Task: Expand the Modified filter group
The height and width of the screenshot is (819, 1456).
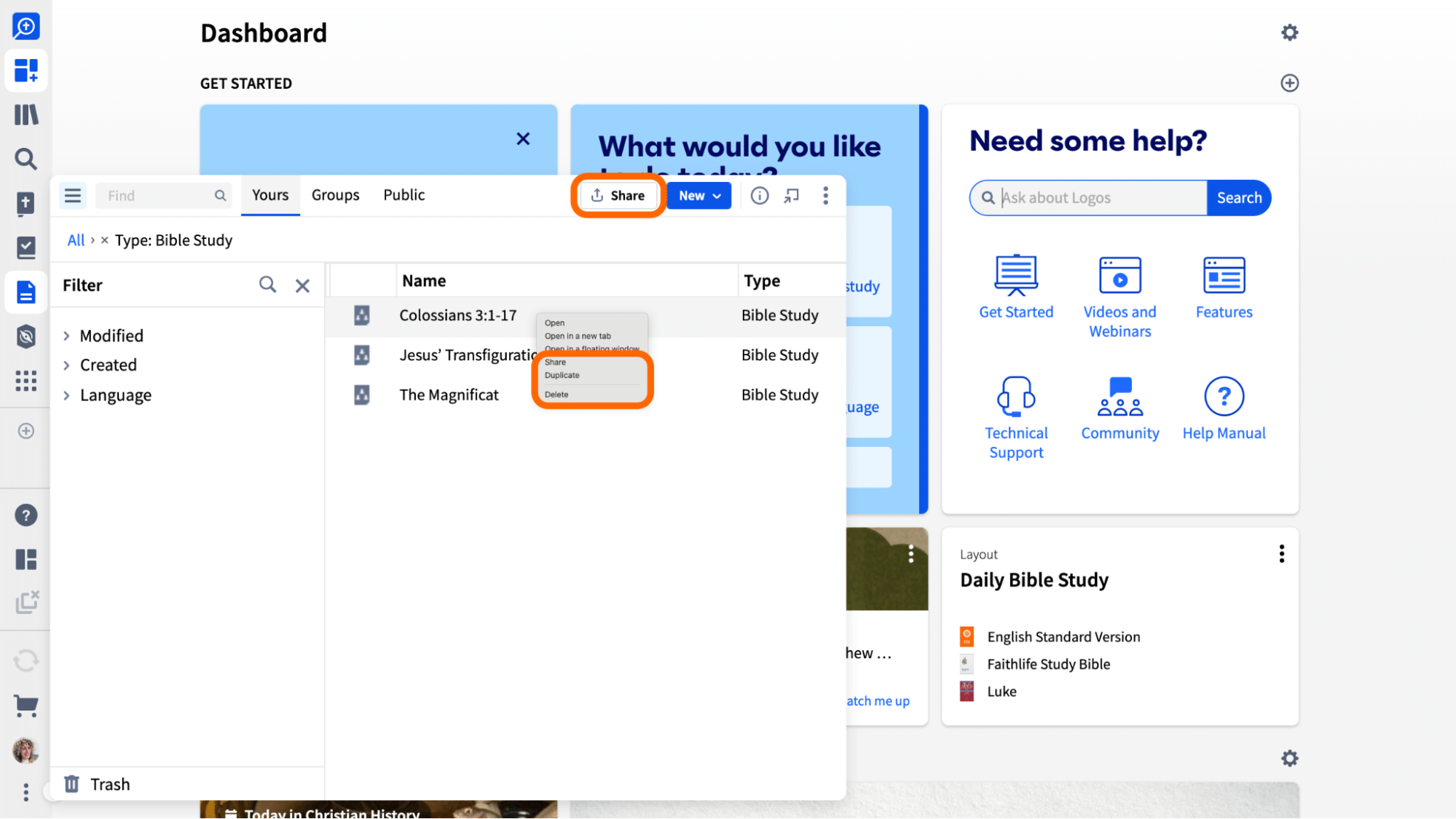Action: [x=66, y=336]
